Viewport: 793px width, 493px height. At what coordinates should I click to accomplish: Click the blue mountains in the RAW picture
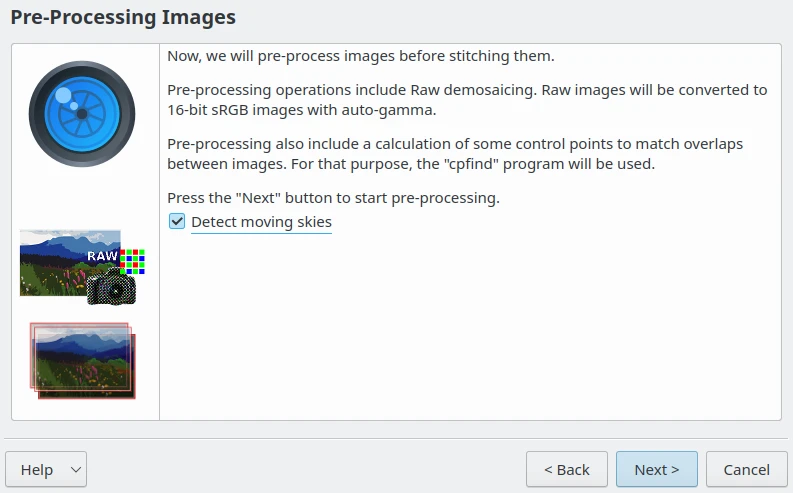tap(60, 246)
